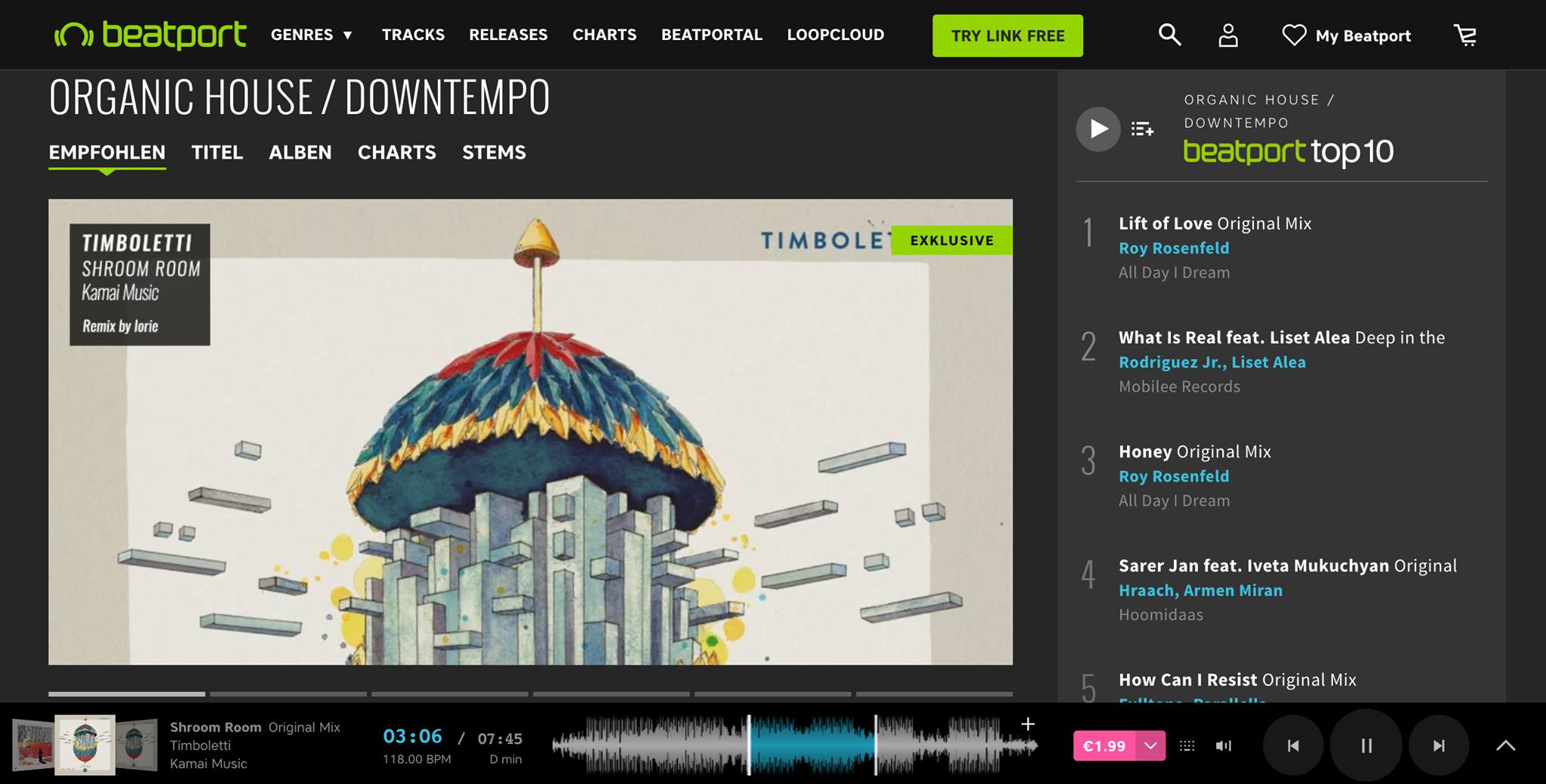Open the user account icon
The width and height of the screenshot is (1546, 784).
click(x=1228, y=35)
